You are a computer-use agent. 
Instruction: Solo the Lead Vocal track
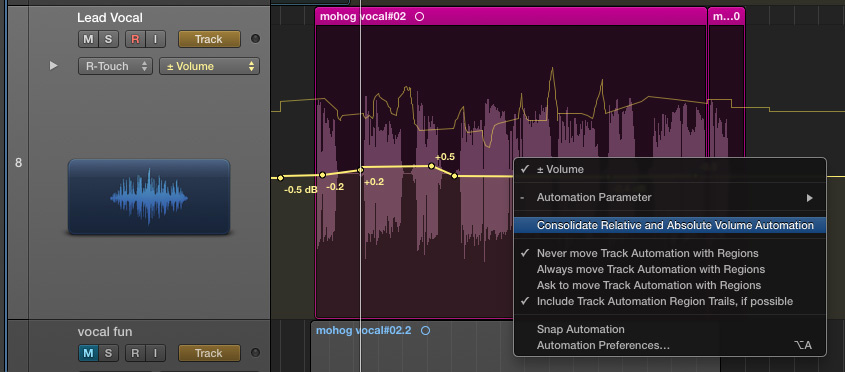click(108, 39)
